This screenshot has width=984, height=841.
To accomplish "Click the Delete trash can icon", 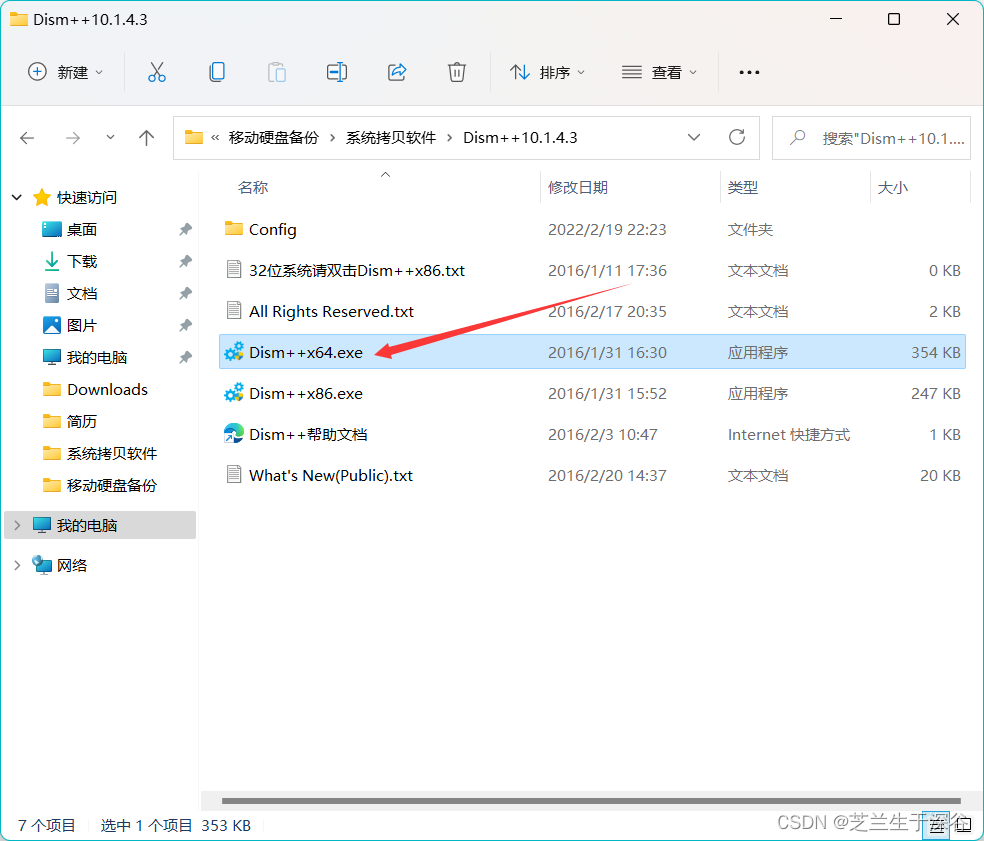I will coord(457,72).
